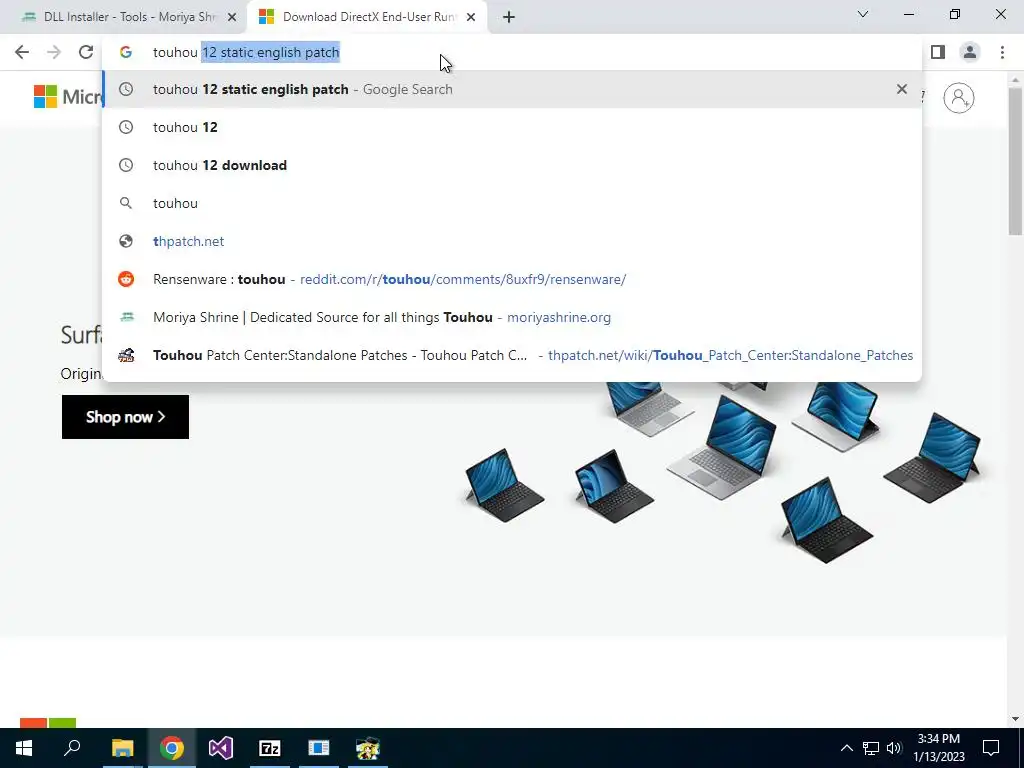Click the globe icon next to thpatch.net
Viewport: 1024px width, 768px height.
coord(125,241)
